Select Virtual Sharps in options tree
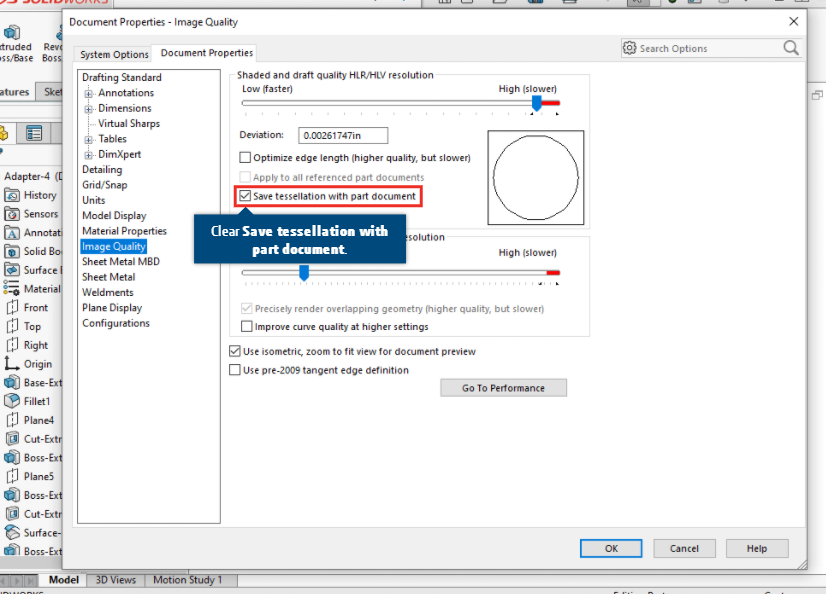This screenshot has height=594, width=826. [x=129, y=123]
